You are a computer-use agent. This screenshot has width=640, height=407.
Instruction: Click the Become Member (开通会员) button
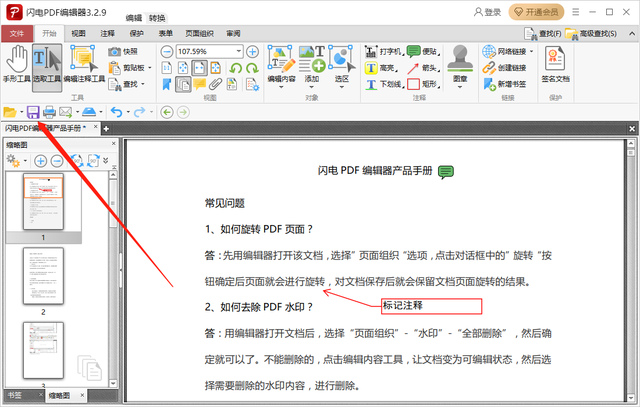[536, 12]
